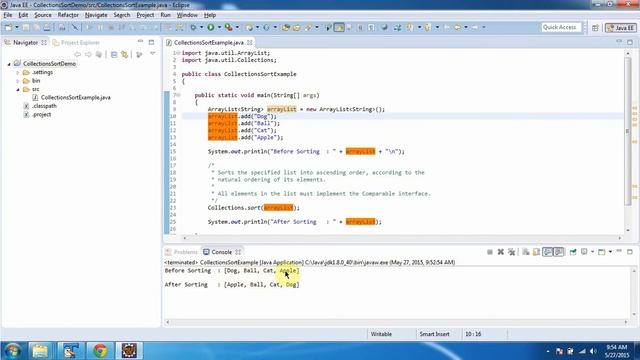Screen dimensions: 640x360
Task: Click the Open Perspective icon near Java EE
Action: (x=595, y=27)
